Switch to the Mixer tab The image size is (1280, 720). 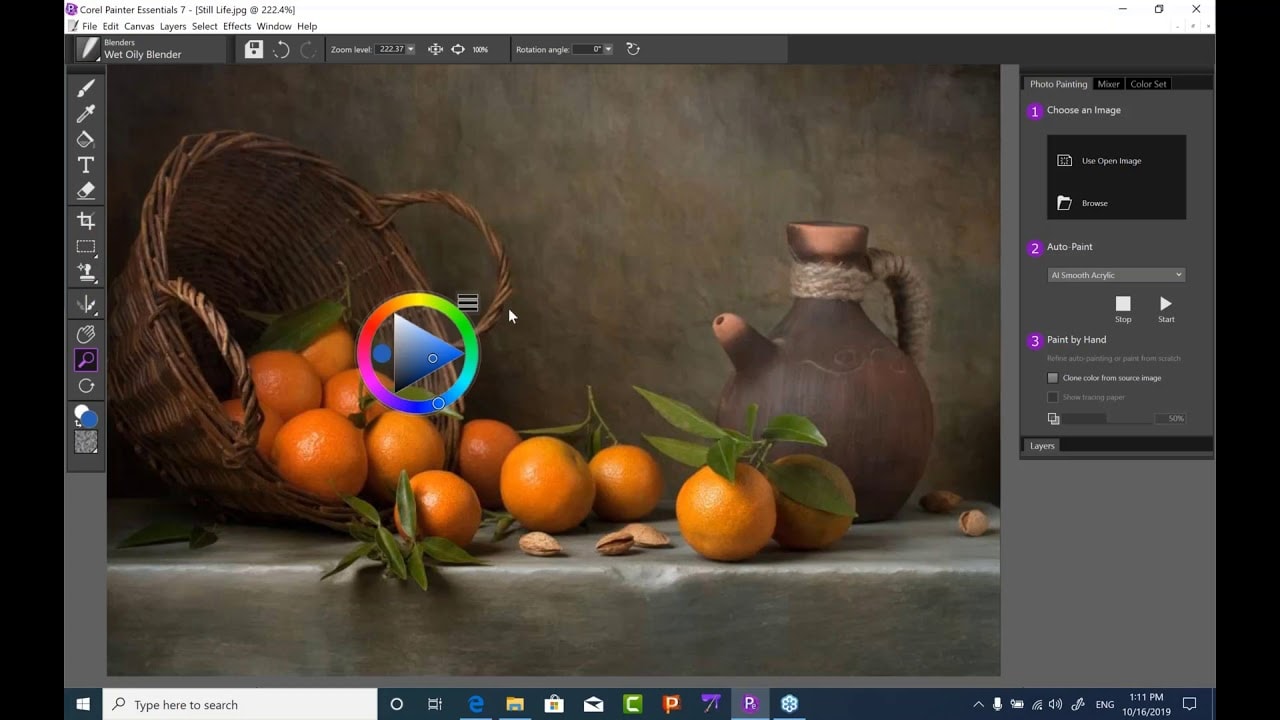click(1108, 84)
